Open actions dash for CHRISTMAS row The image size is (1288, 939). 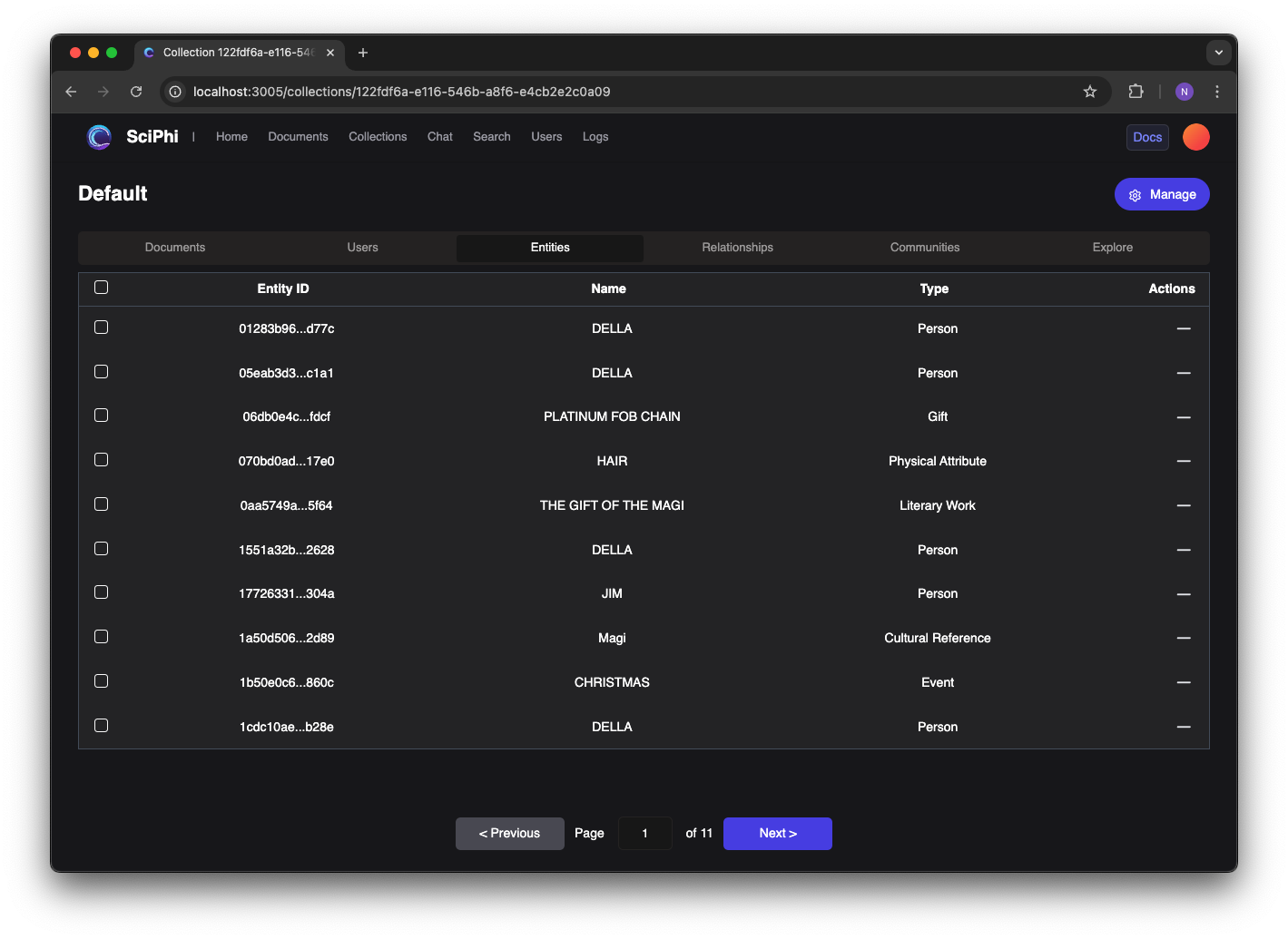pos(1184,682)
